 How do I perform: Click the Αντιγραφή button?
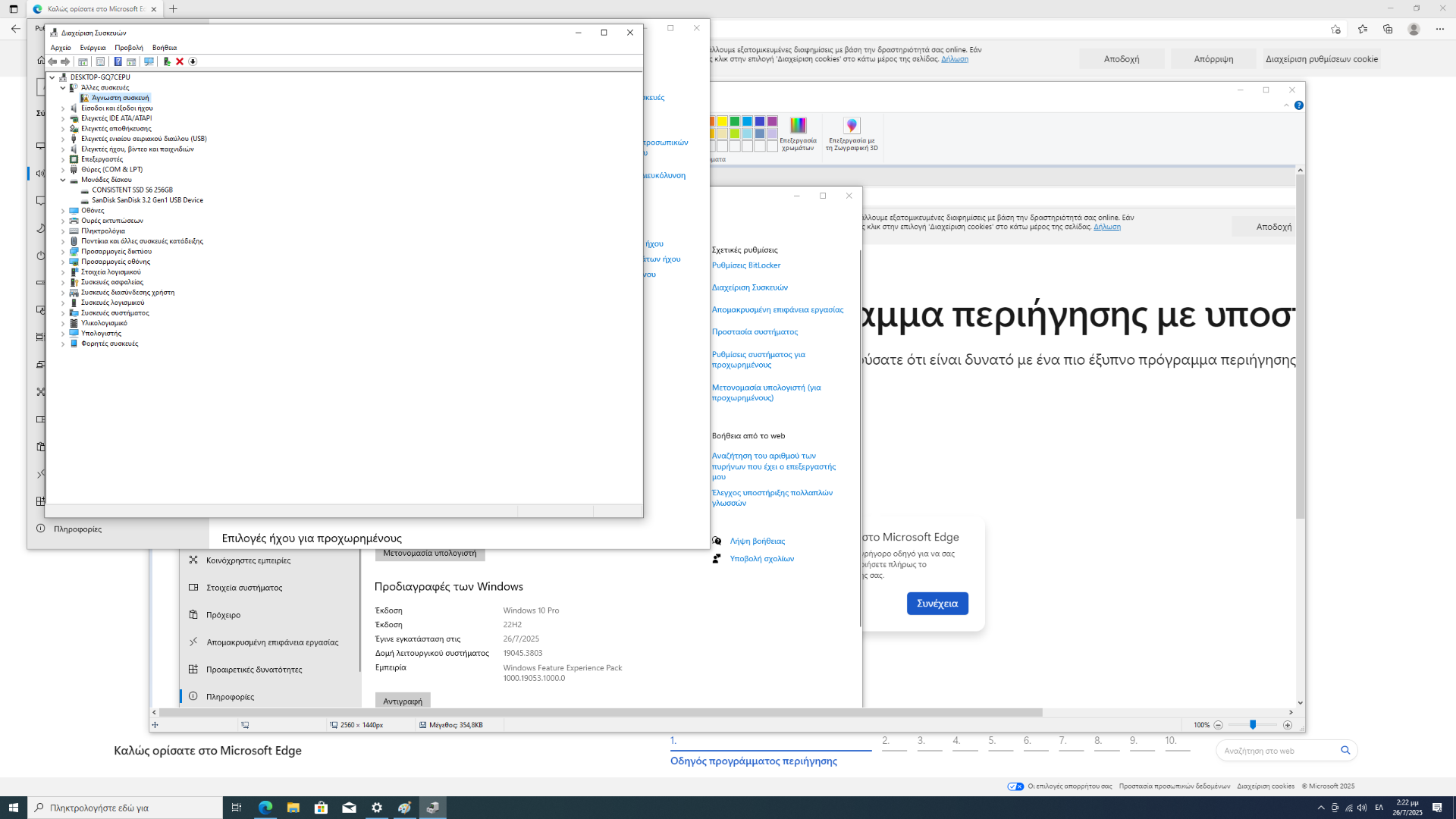pyautogui.click(x=403, y=701)
